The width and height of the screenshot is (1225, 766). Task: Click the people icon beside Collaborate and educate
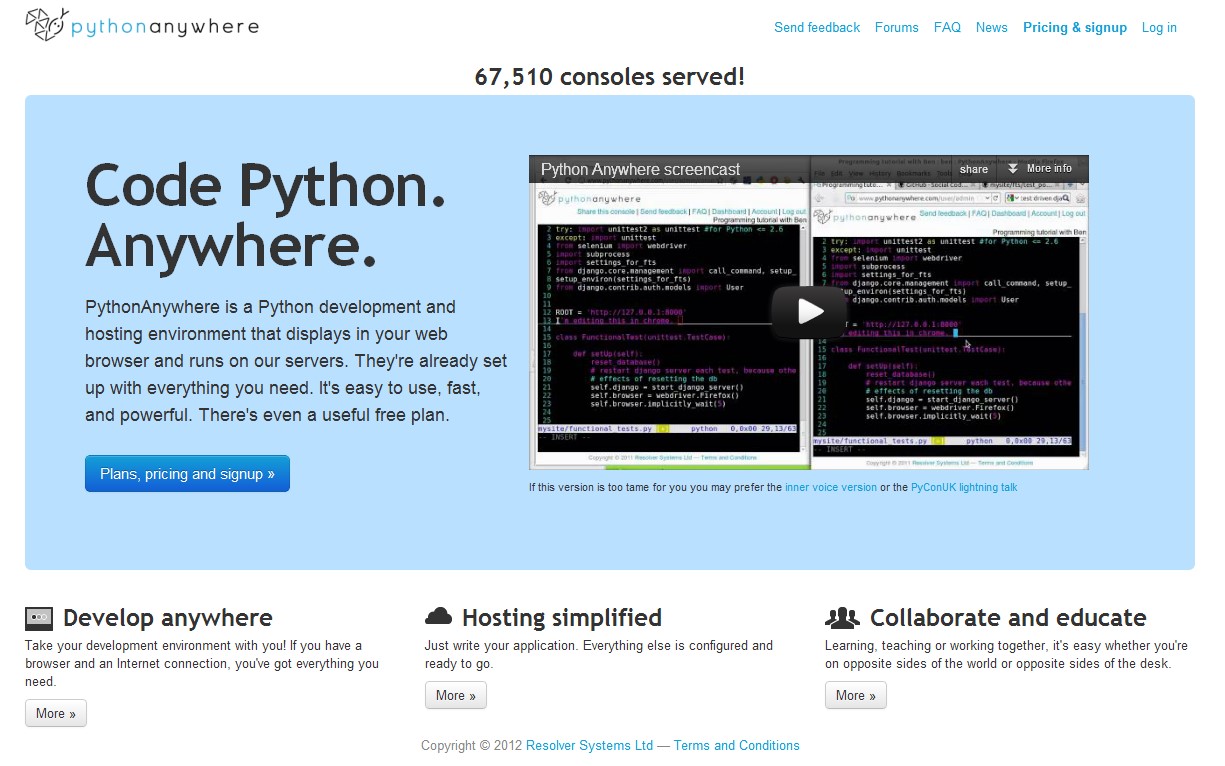842,617
